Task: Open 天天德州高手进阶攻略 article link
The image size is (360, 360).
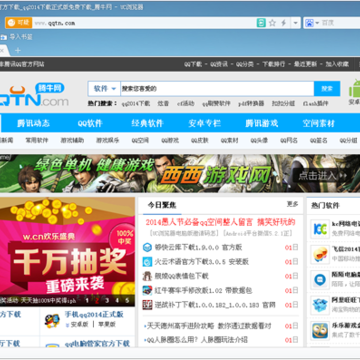Action: coord(209,326)
